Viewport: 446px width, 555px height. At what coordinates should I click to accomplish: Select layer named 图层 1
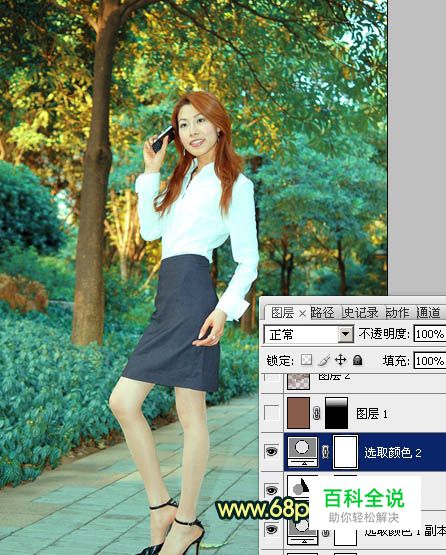click(x=372, y=413)
